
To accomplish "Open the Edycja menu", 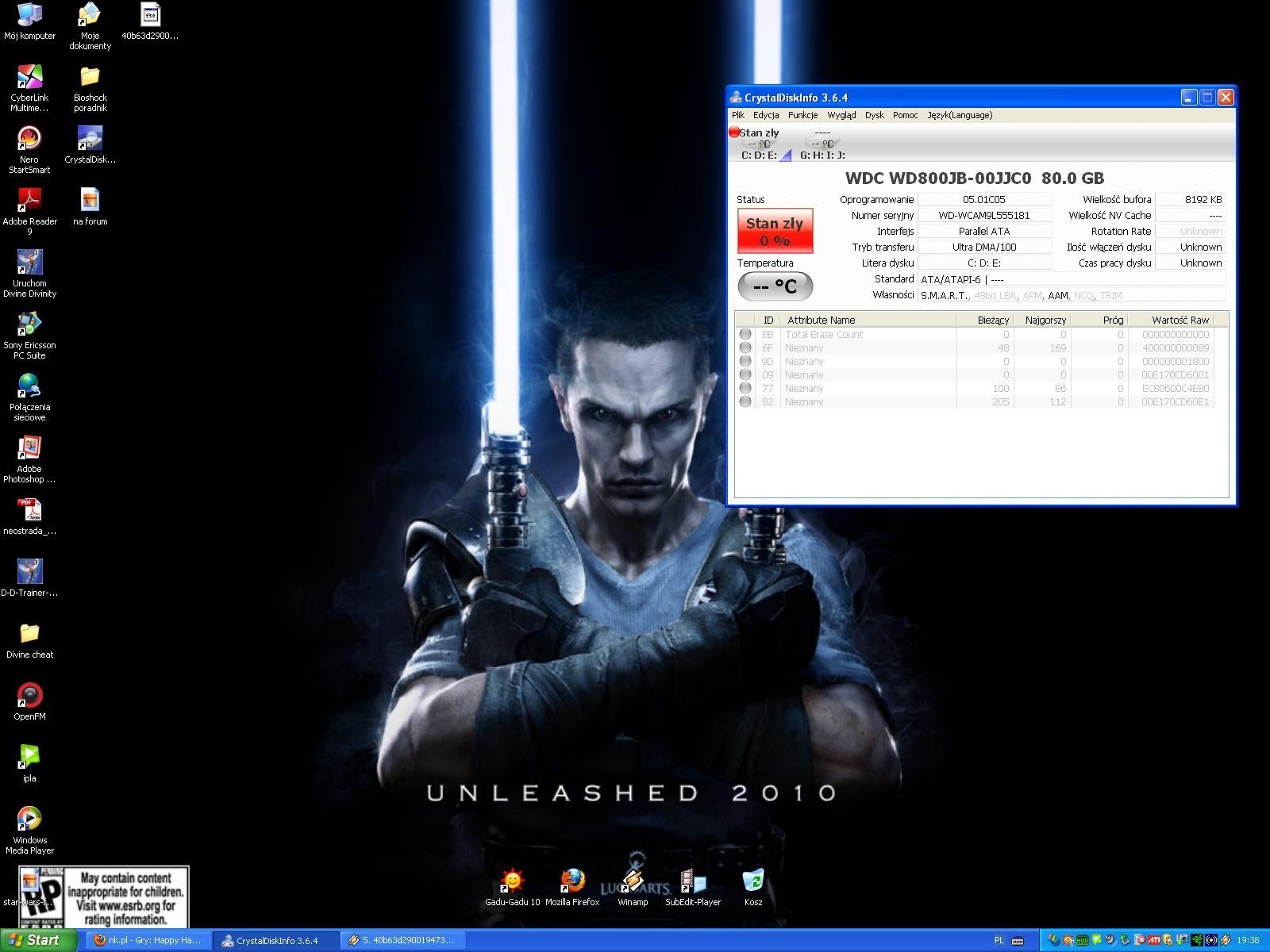I will pos(766,115).
